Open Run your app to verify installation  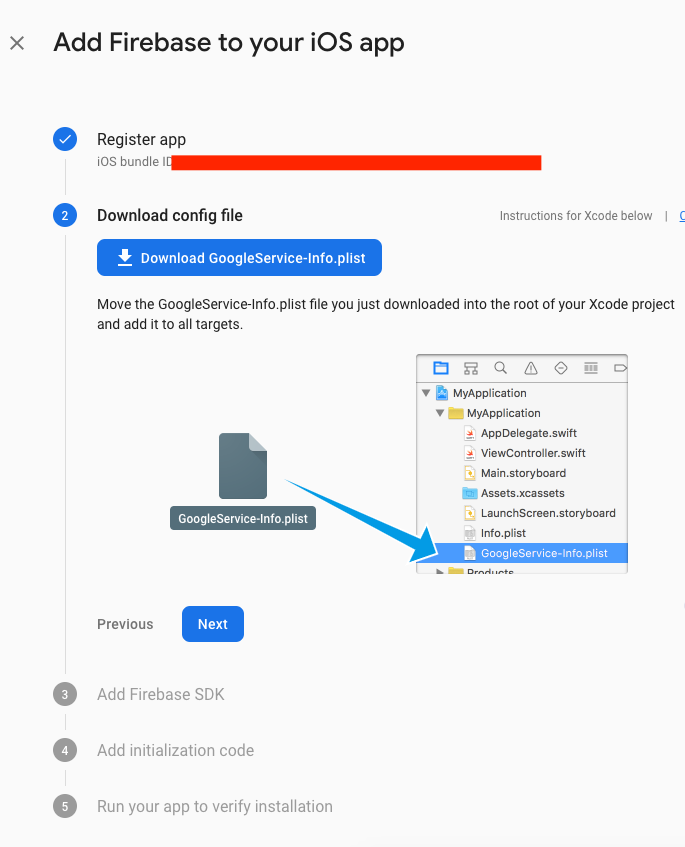coord(215,806)
